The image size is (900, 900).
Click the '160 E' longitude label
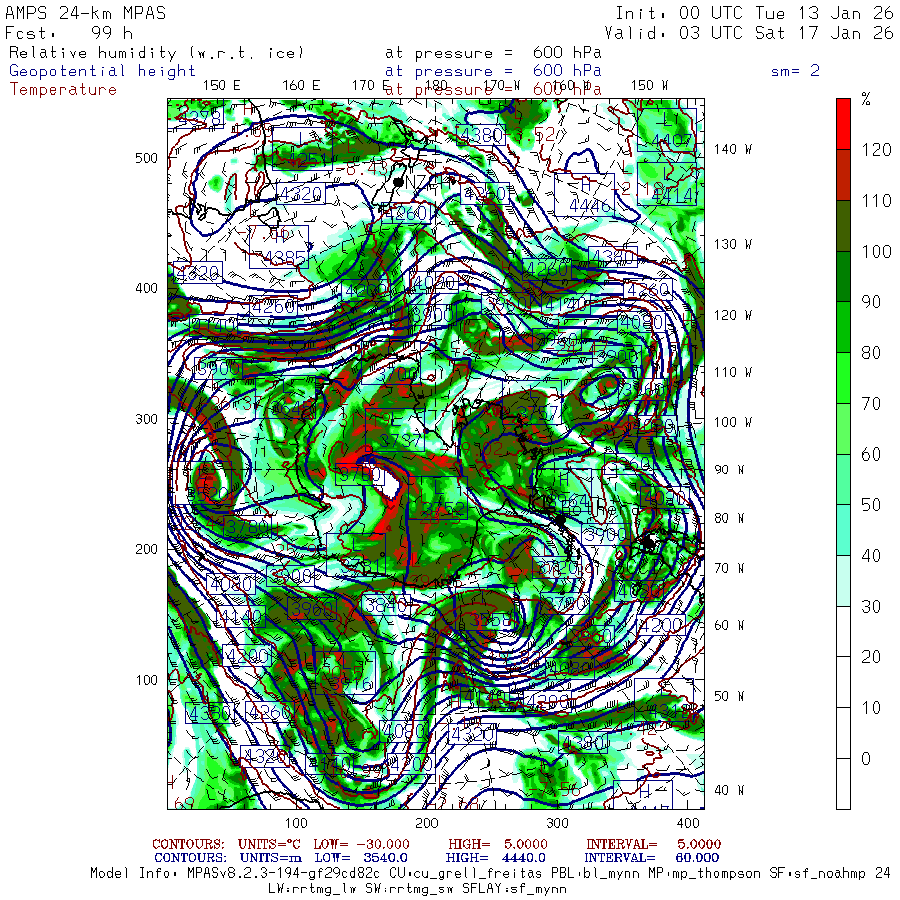pos(301,86)
